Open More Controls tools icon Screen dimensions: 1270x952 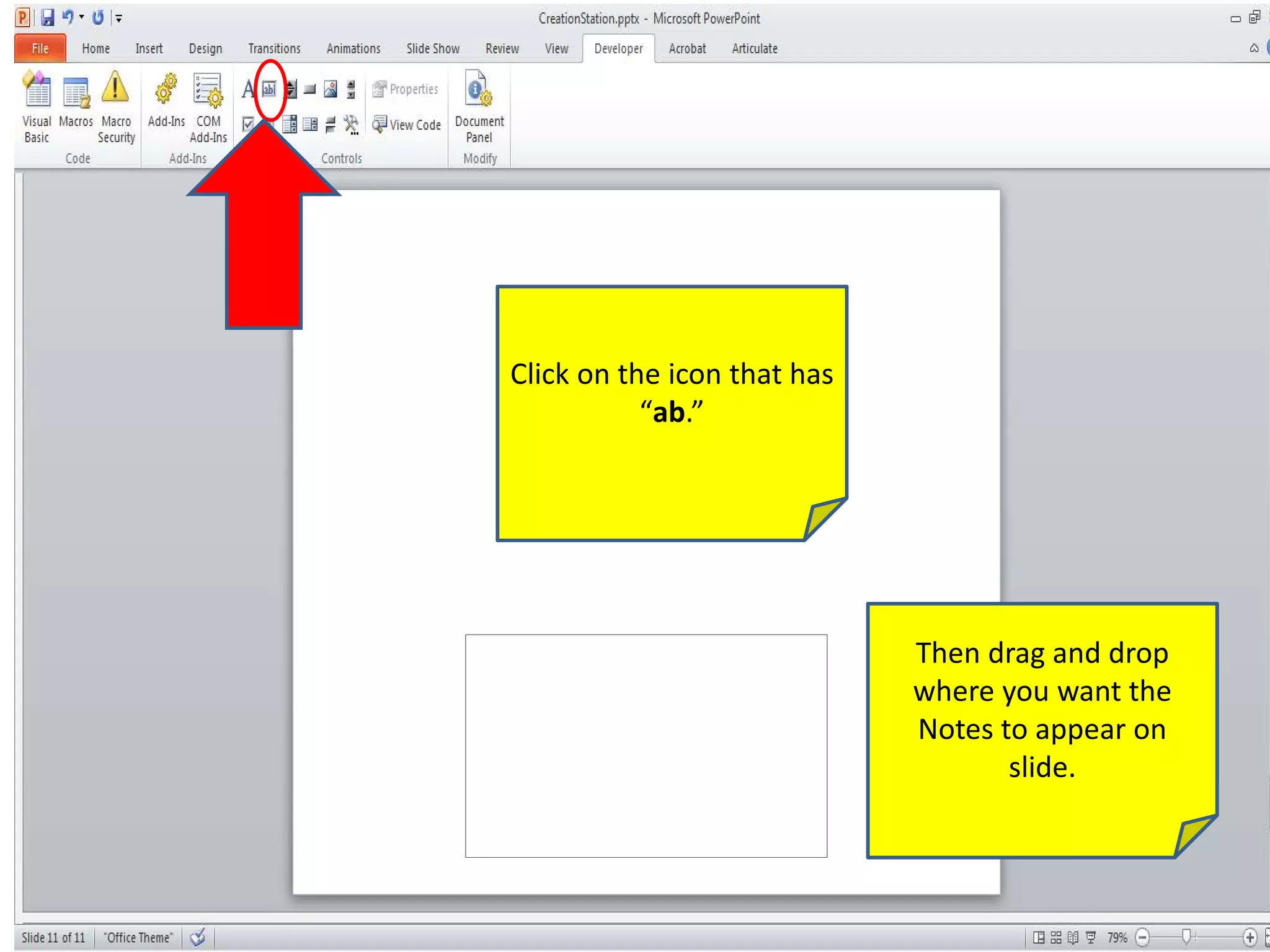click(352, 125)
